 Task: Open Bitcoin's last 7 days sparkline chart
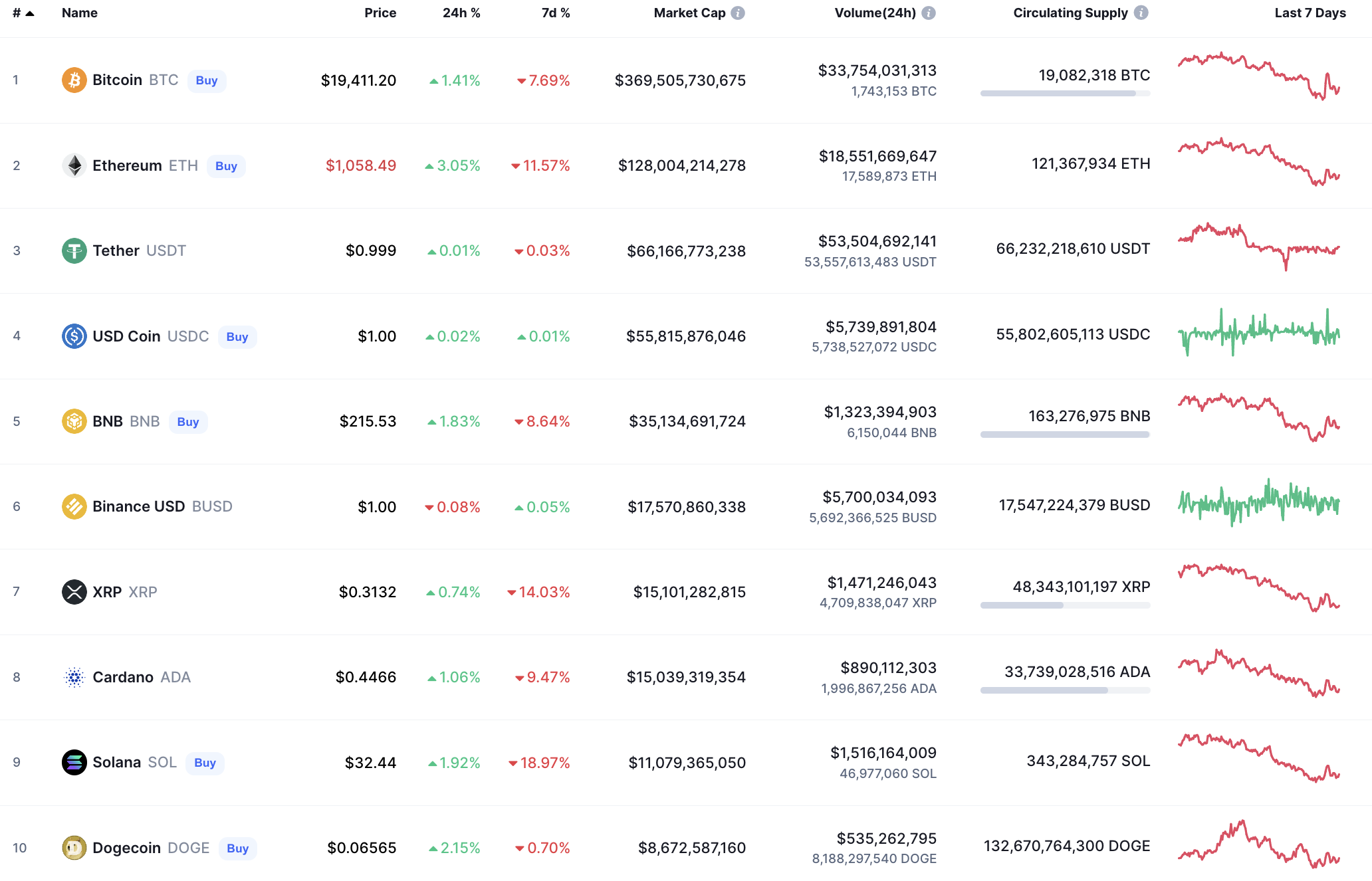click(x=1258, y=76)
